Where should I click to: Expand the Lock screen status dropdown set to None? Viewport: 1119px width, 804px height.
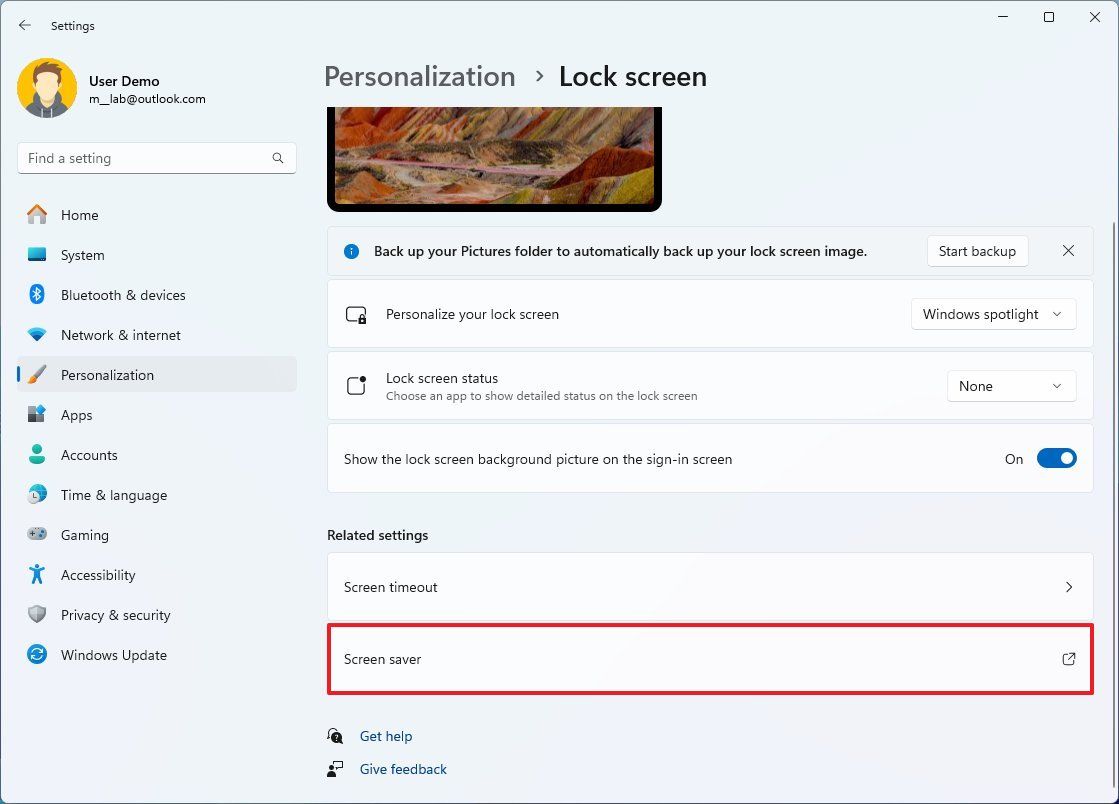(1011, 386)
